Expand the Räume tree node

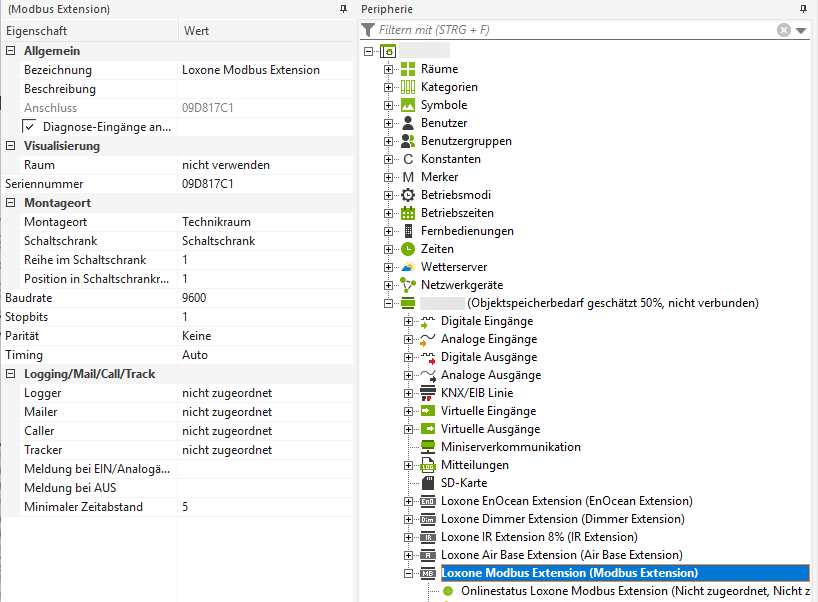388,69
